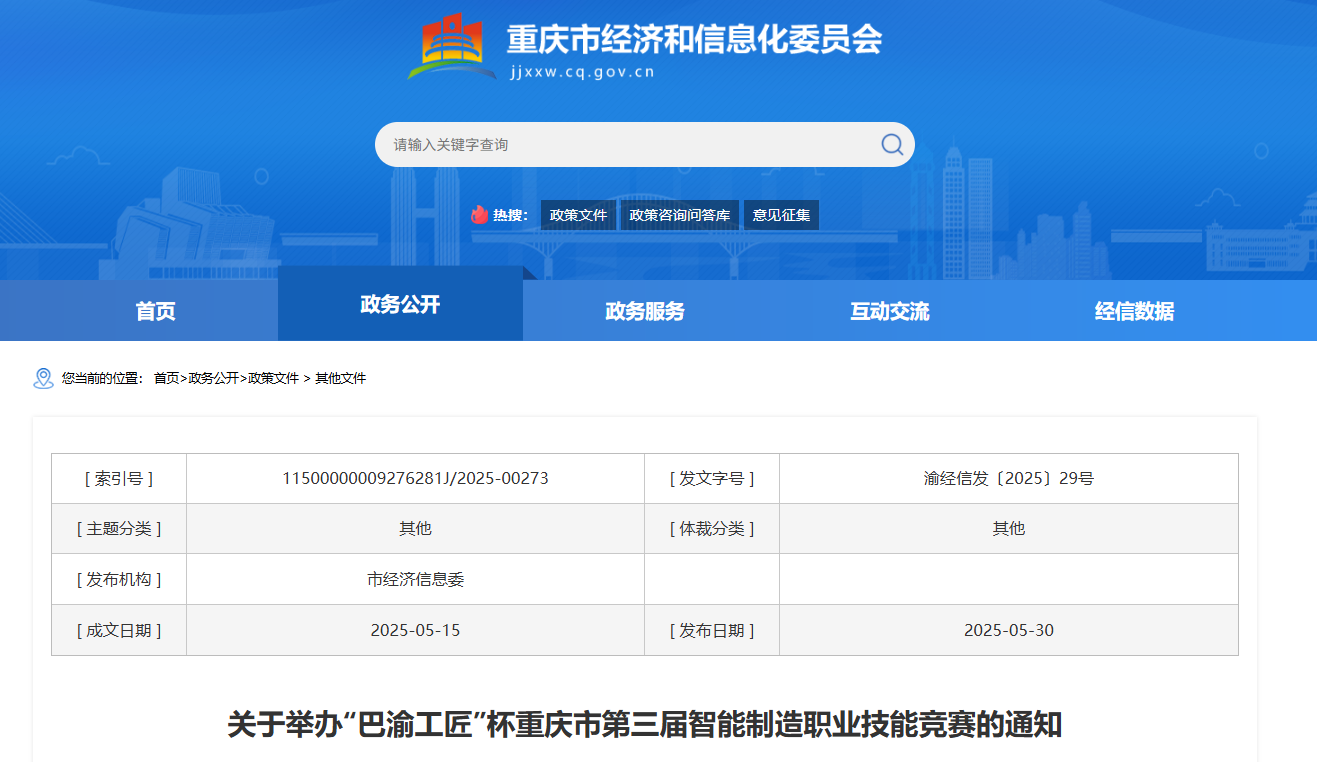Go to 首页 in the main navigation bar
The height and width of the screenshot is (762, 1317).
(x=155, y=311)
